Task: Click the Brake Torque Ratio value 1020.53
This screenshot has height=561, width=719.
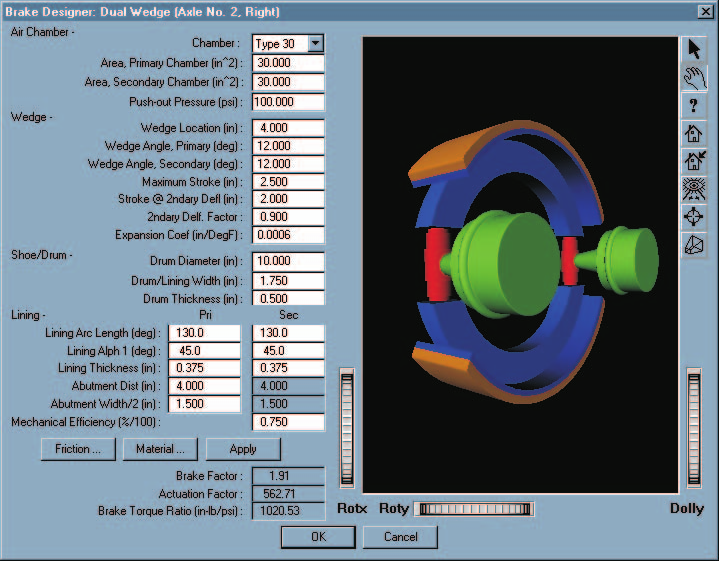Action: coord(288,511)
